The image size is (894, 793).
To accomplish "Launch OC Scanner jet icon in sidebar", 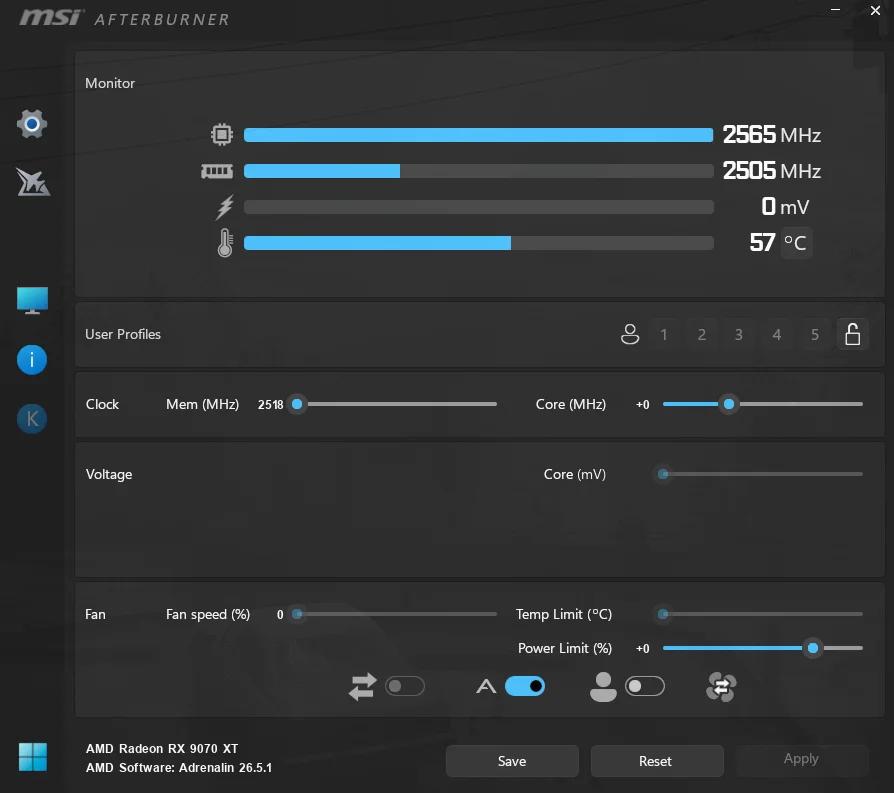I will pyautogui.click(x=32, y=182).
